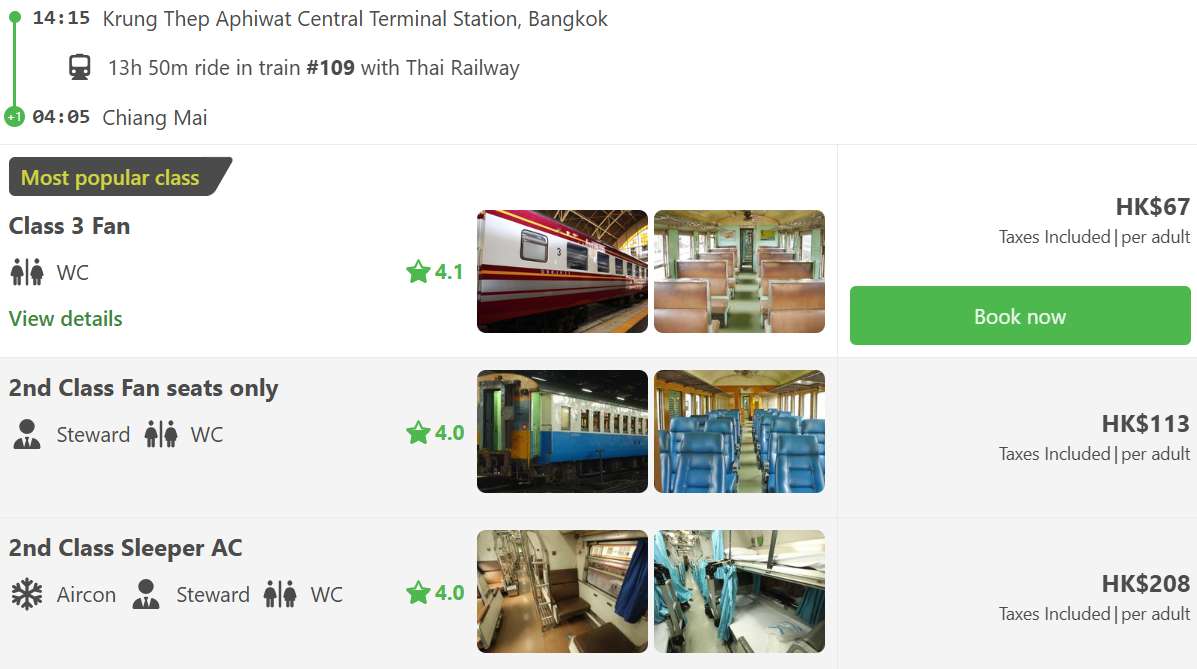Viewport: 1197px width, 669px height.
Task: Open 2nd Class Sleeper AC bunk curtains photo
Action: pos(739,591)
